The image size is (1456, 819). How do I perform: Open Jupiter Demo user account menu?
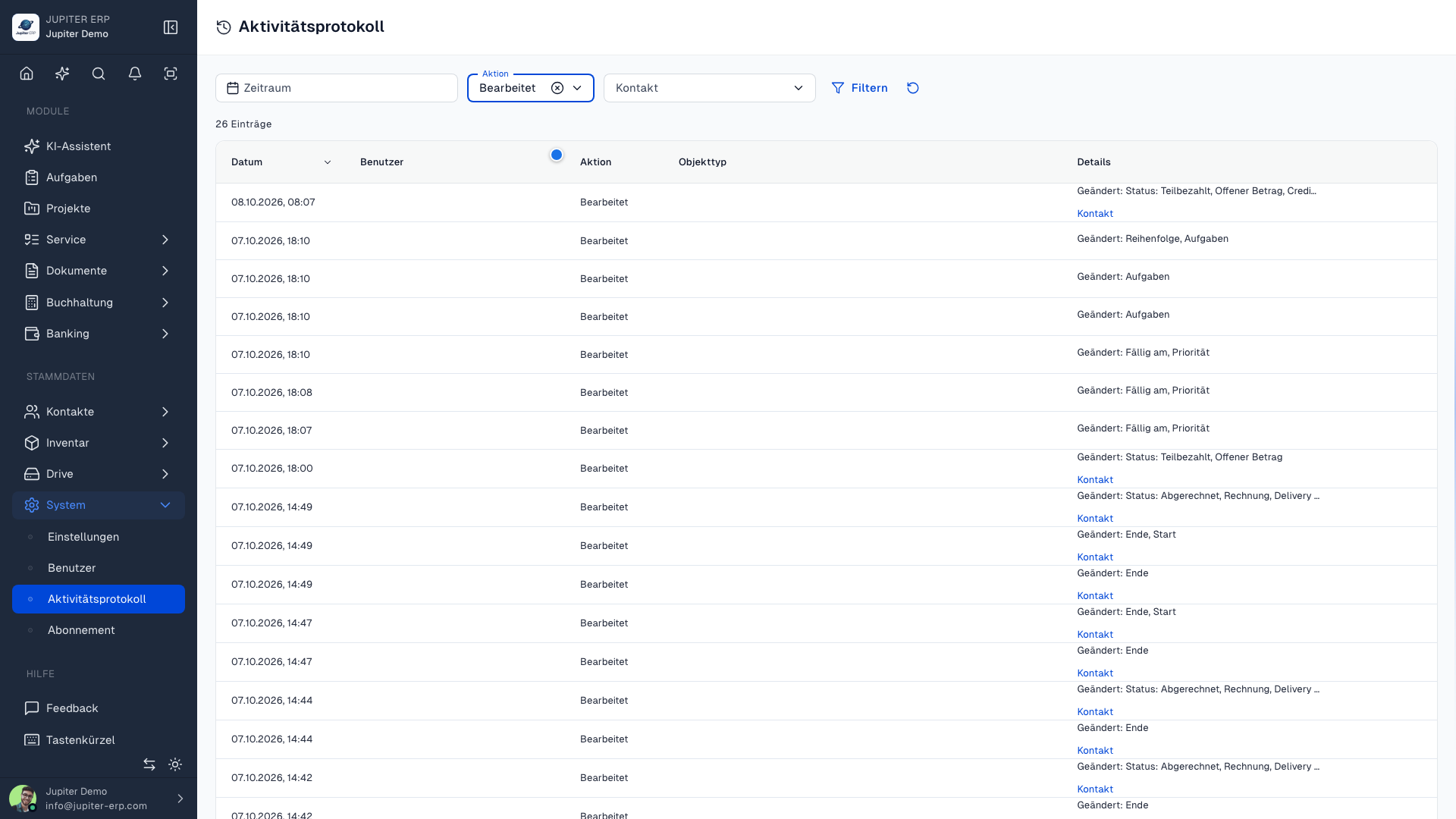[99, 799]
